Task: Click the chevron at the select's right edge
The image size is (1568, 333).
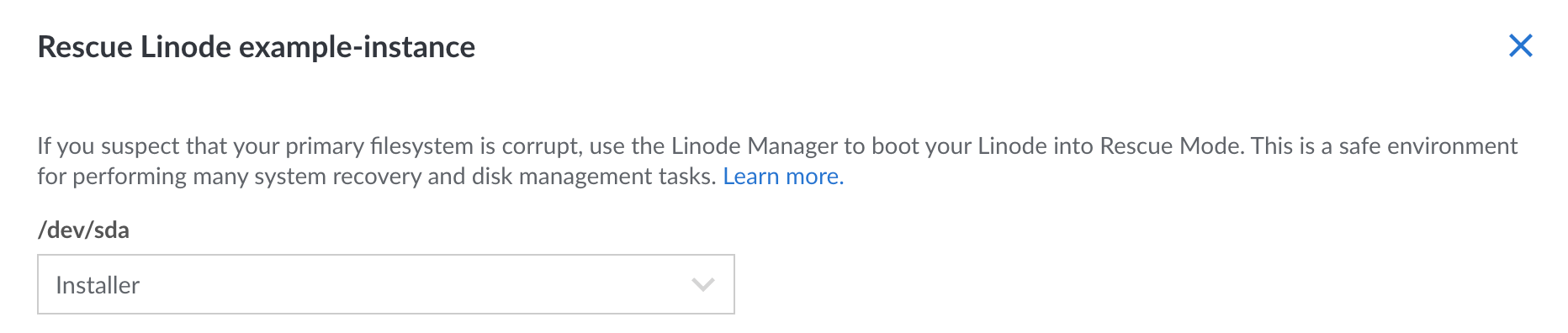Action: 702,285
